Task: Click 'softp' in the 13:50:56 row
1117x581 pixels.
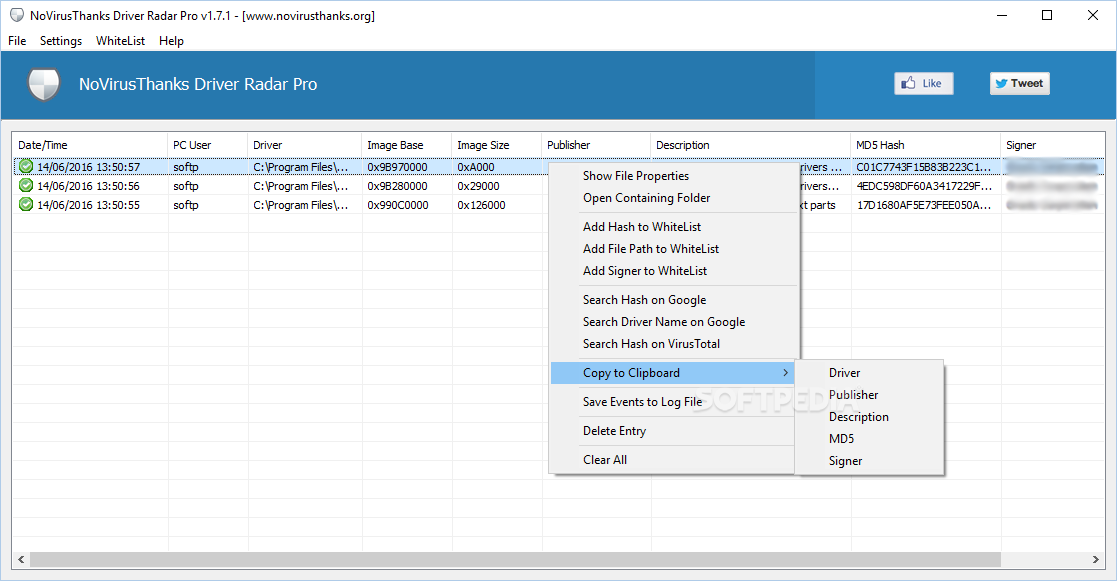Action: [x=185, y=186]
